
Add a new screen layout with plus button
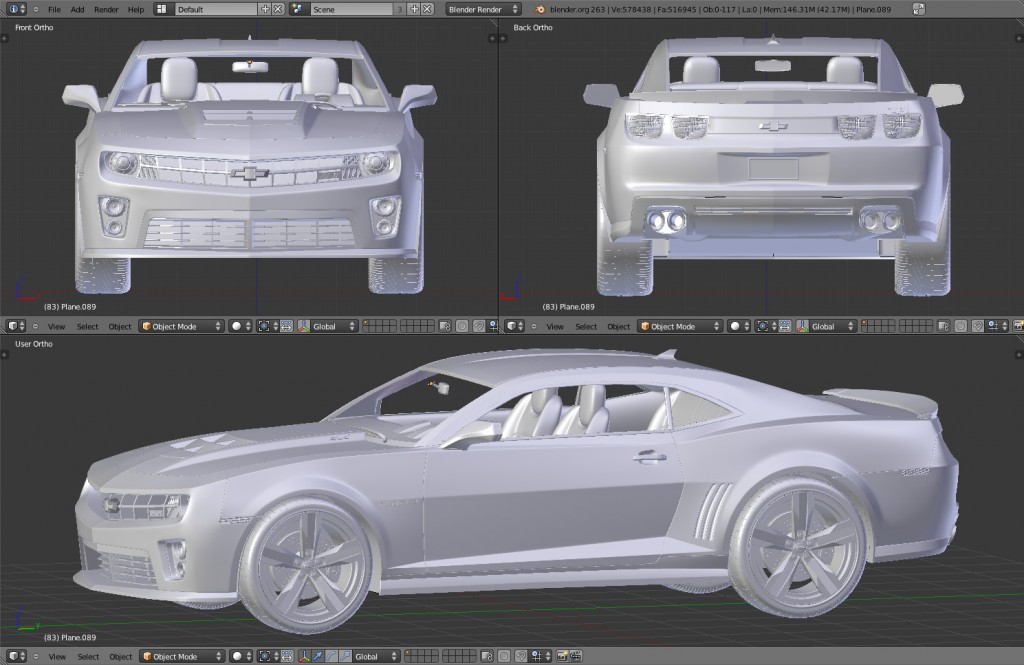click(265, 9)
